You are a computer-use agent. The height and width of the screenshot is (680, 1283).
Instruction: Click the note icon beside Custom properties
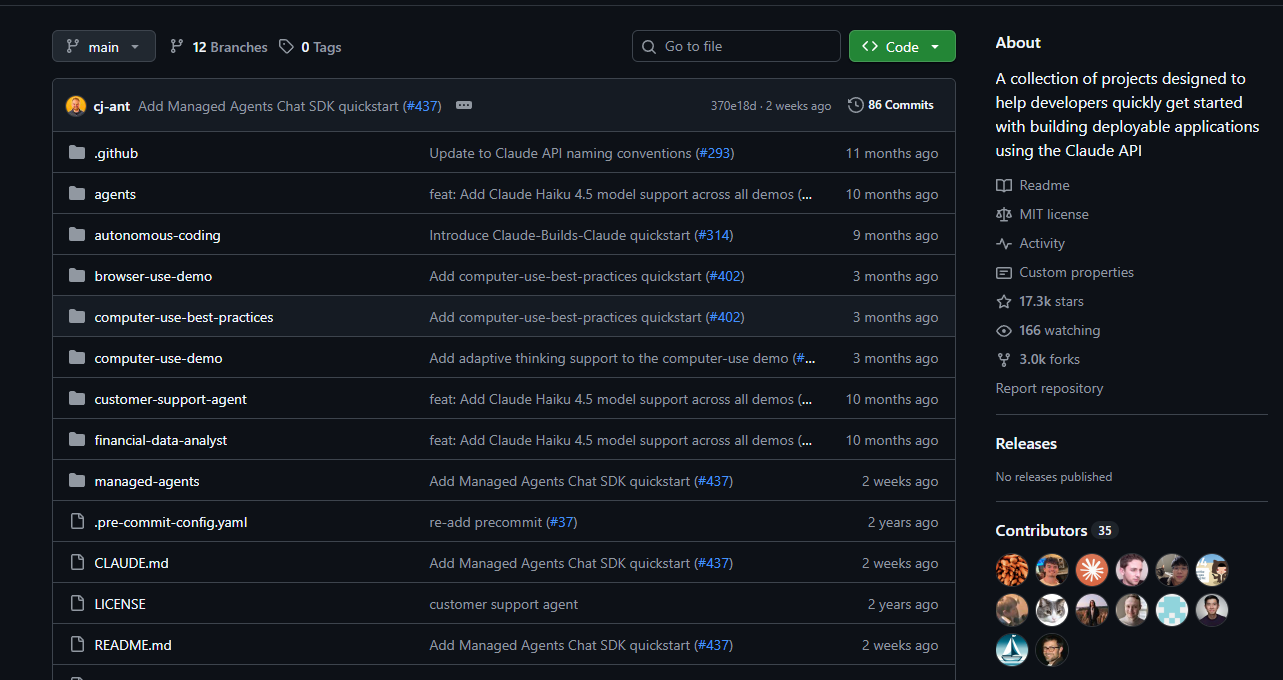click(x=1004, y=272)
